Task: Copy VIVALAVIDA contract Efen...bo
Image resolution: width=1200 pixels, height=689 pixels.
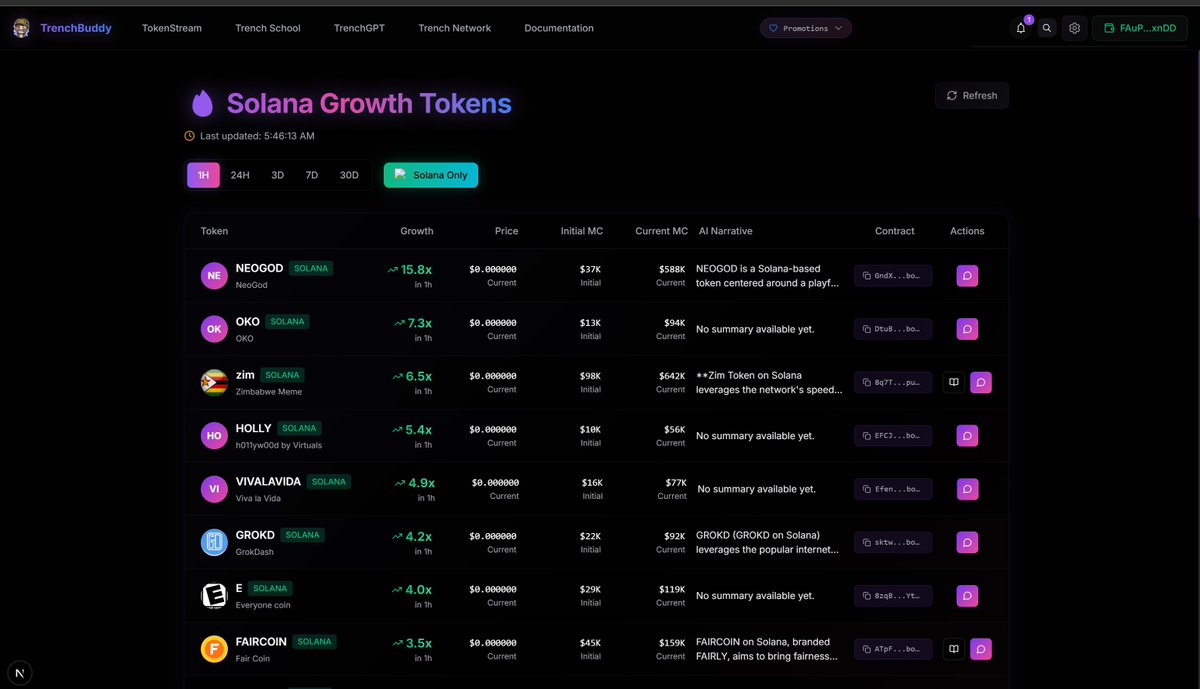Action: click(x=893, y=489)
